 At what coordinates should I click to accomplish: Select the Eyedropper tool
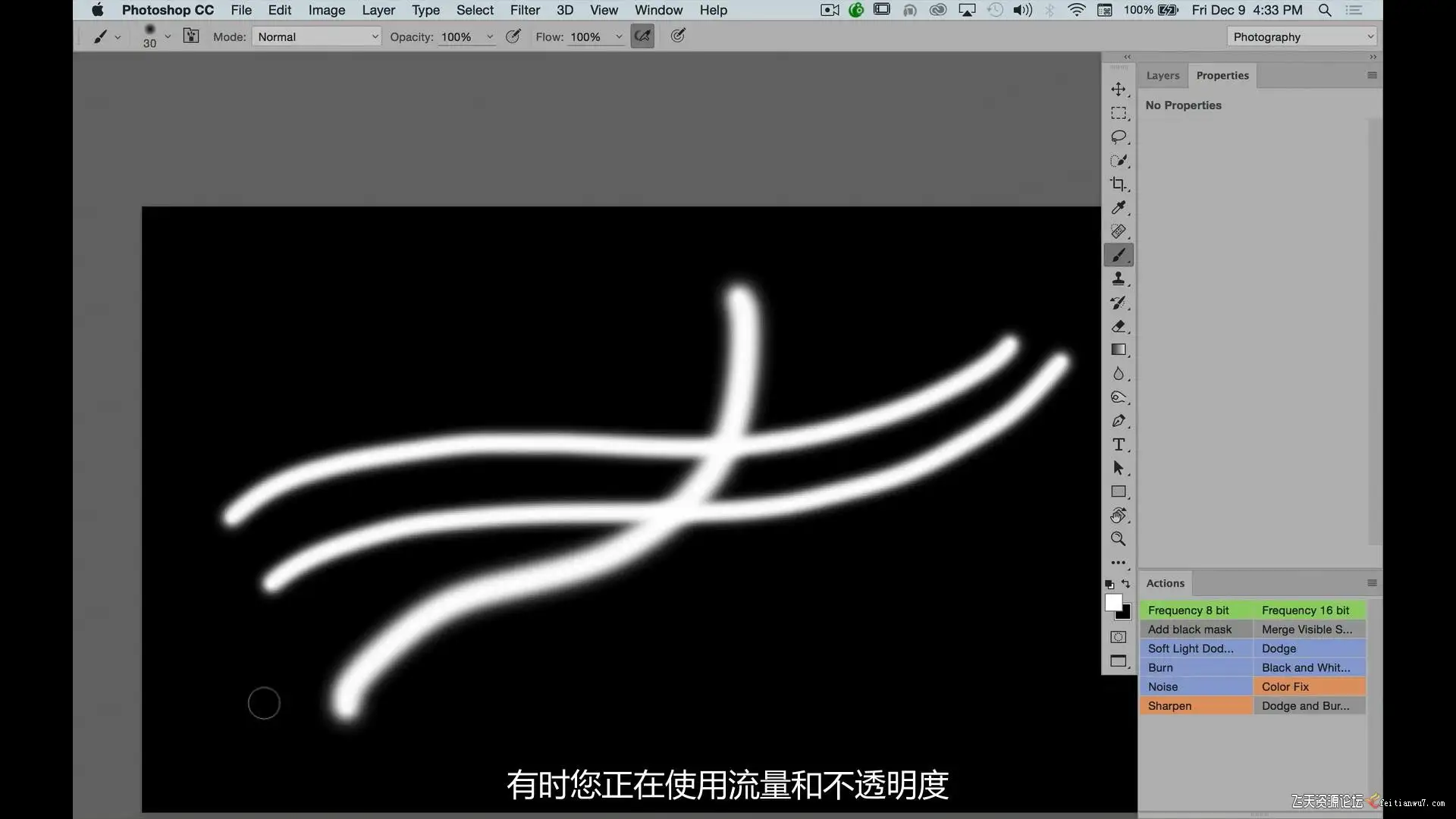[x=1119, y=208]
